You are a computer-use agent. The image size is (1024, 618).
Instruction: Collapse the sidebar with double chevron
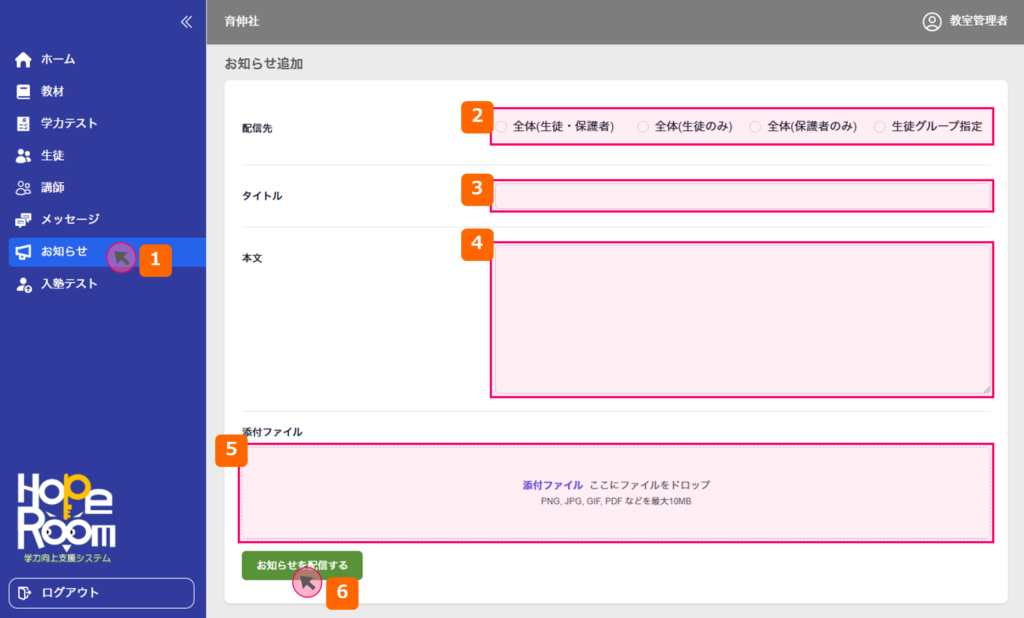pyautogui.click(x=185, y=22)
